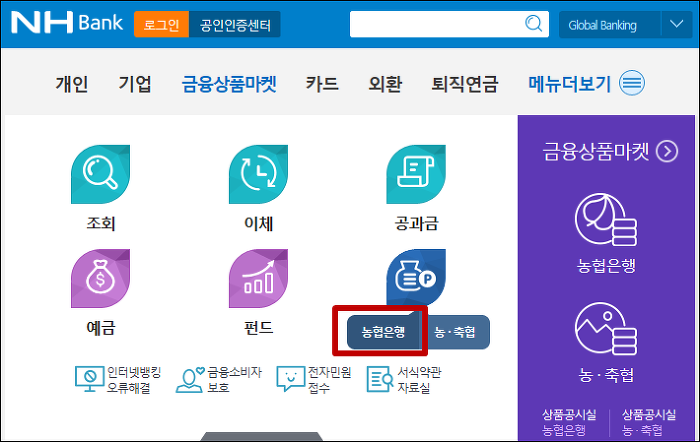The height and width of the screenshot is (442, 700).
Task: Open 상품공시실 농협은행 link
Action: tap(569, 422)
